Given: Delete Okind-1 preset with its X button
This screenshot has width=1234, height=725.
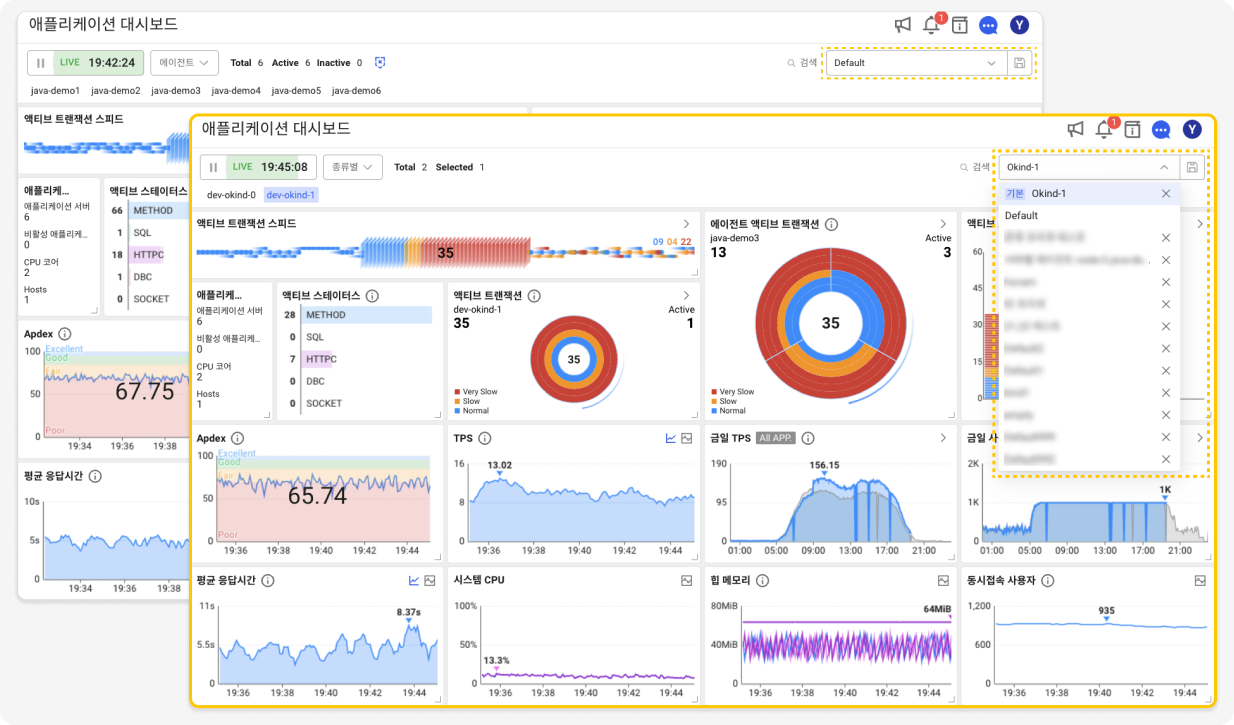Looking at the screenshot, I should pyautogui.click(x=1166, y=194).
